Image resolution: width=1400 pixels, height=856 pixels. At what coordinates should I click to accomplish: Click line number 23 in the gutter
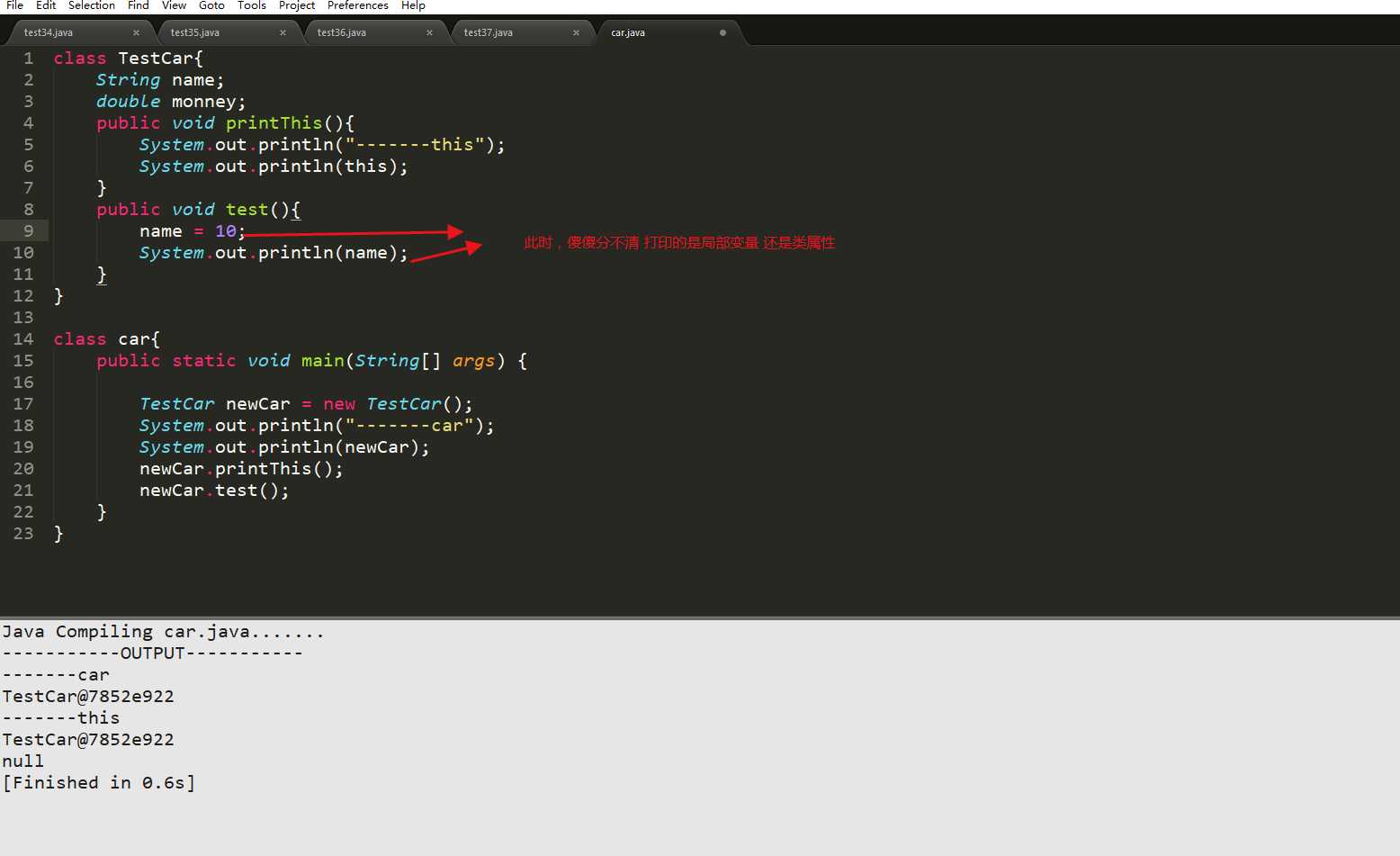[x=23, y=533]
